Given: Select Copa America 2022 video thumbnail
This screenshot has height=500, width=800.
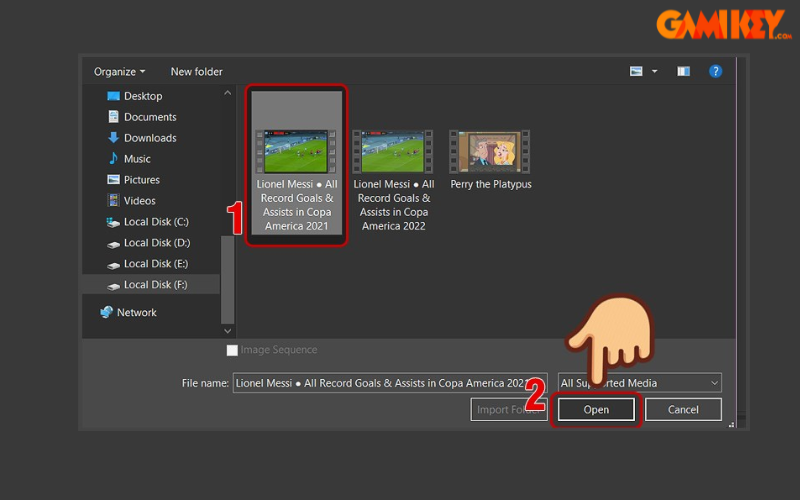Looking at the screenshot, I should pos(393,152).
